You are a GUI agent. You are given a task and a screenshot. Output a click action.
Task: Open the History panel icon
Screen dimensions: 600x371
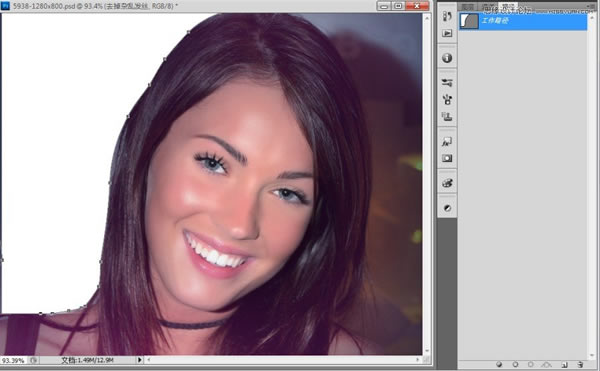[x=447, y=16]
